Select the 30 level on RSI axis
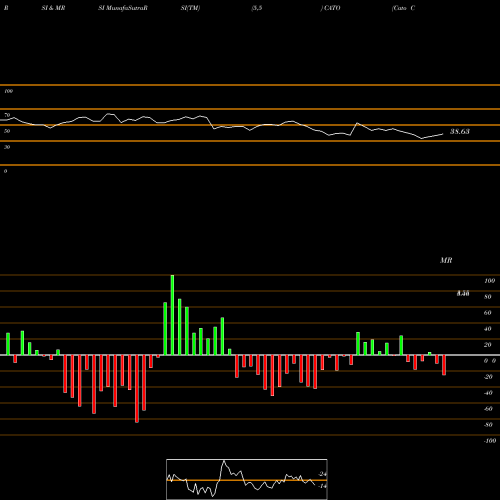This screenshot has width=500, height=500. (7, 147)
